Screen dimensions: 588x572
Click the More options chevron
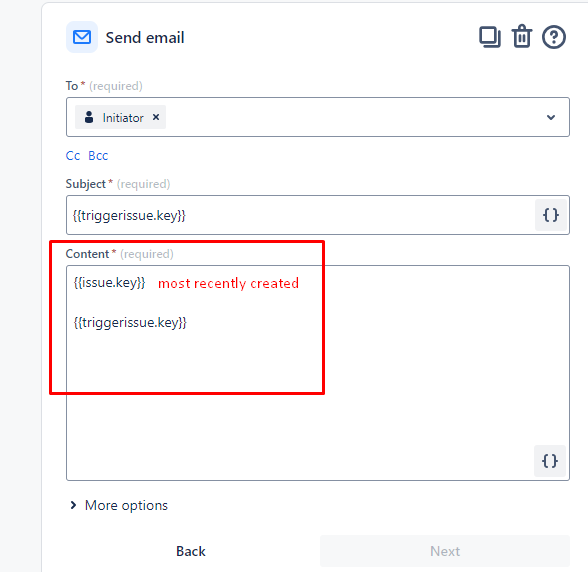(x=73, y=505)
